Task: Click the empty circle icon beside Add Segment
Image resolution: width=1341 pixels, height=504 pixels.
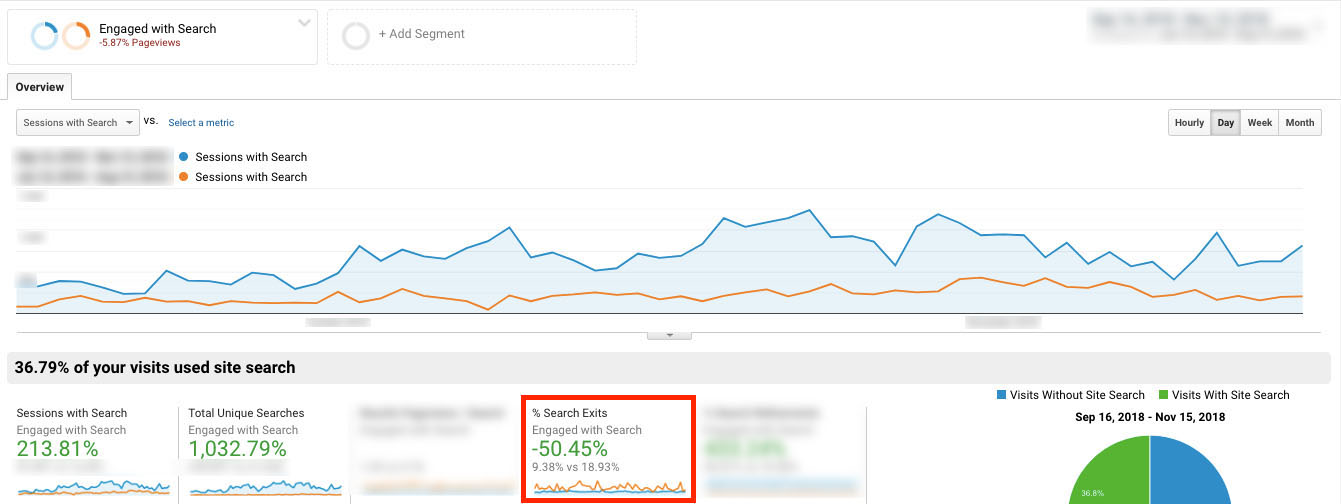Action: [355, 36]
